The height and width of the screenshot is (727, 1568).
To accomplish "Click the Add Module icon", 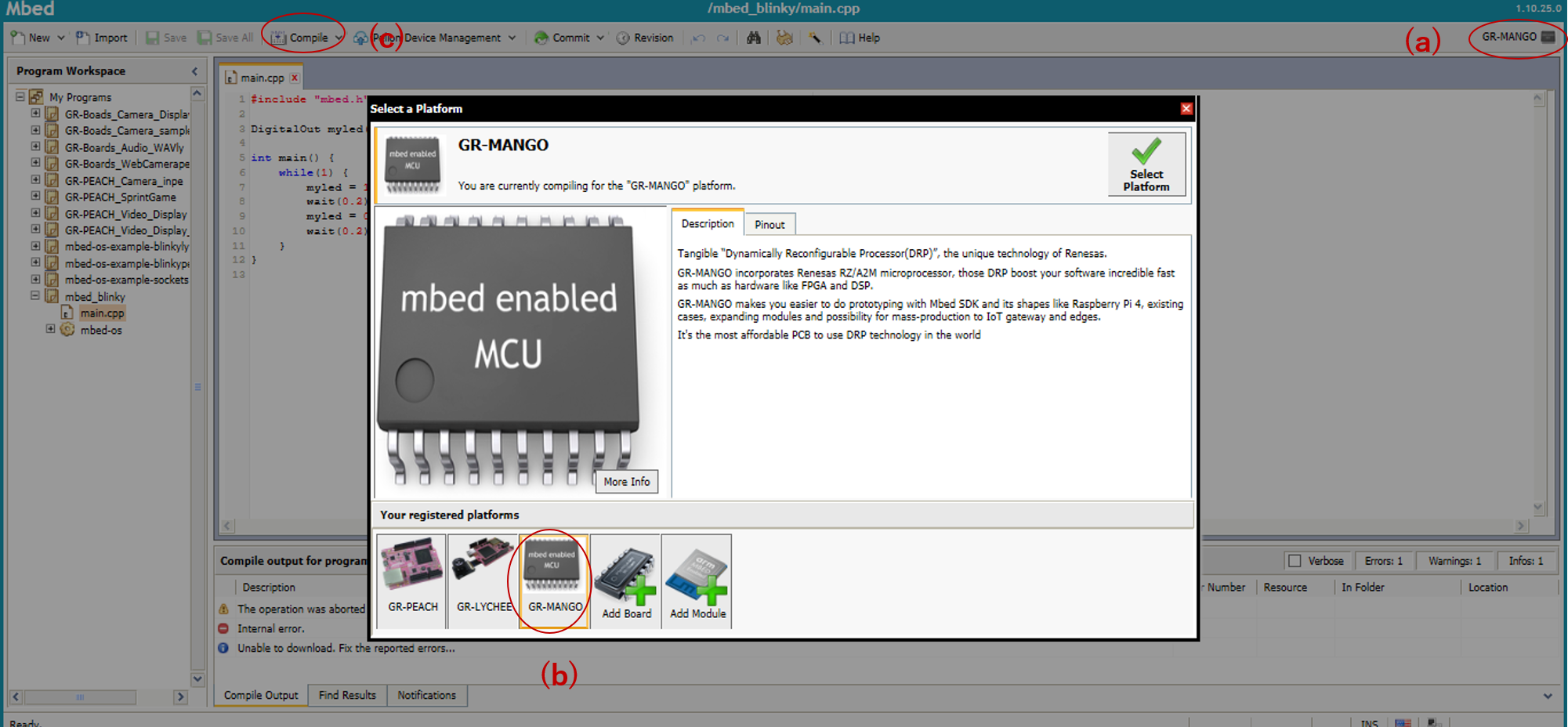I will [697, 580].
